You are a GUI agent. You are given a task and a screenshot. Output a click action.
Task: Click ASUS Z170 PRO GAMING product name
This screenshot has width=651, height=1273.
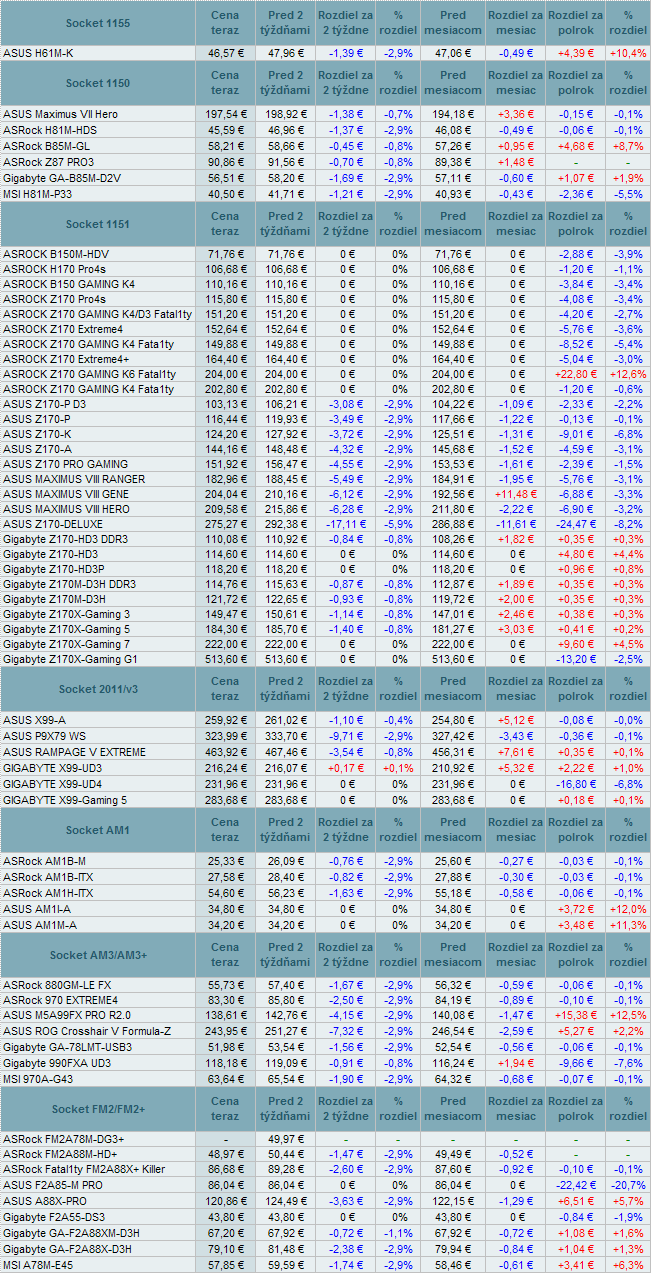65,464
